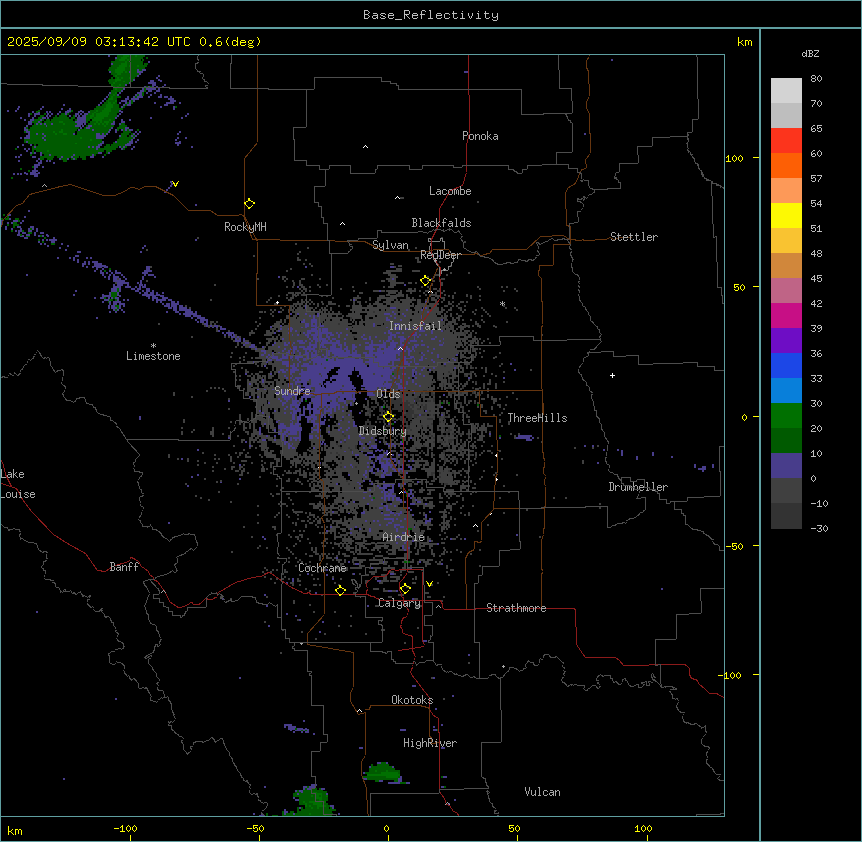Pick the bright green swatch in dBZ legend
The width and height of the screenshot is (862, 842).
[786, 416]
